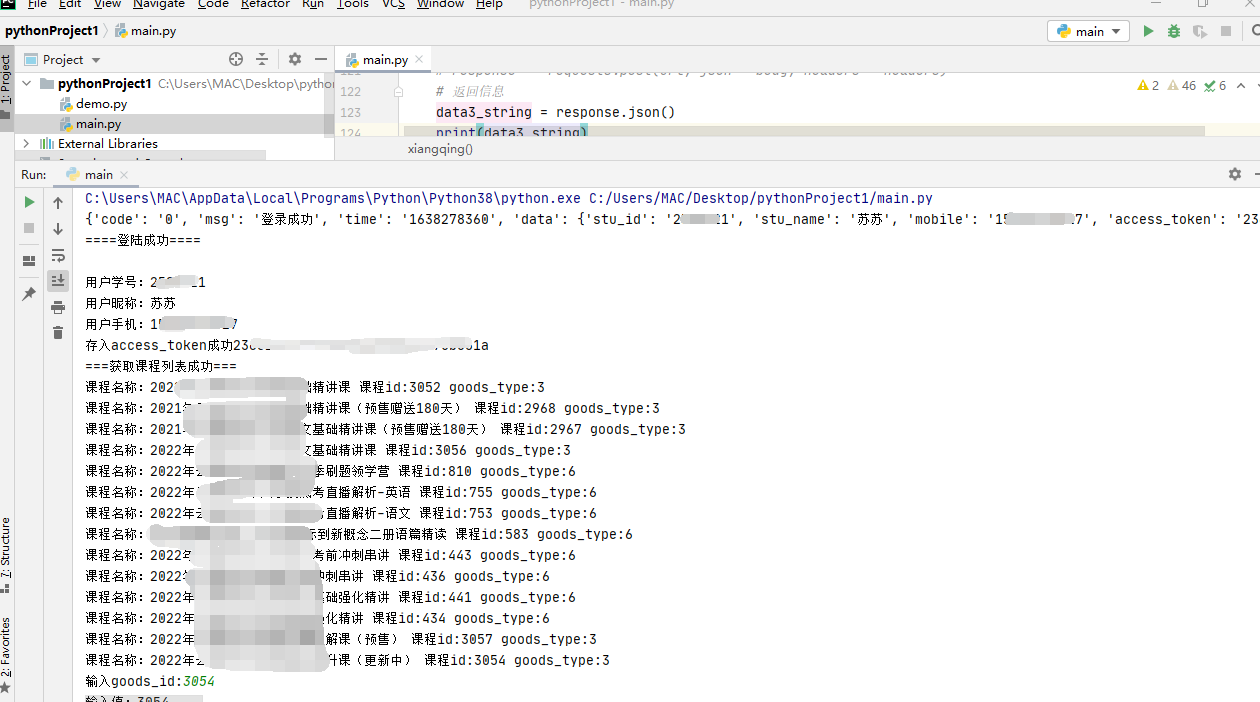This screenshot has width=1260, height=702.
Task: Open the Run menu
Action: click(313, 4)
